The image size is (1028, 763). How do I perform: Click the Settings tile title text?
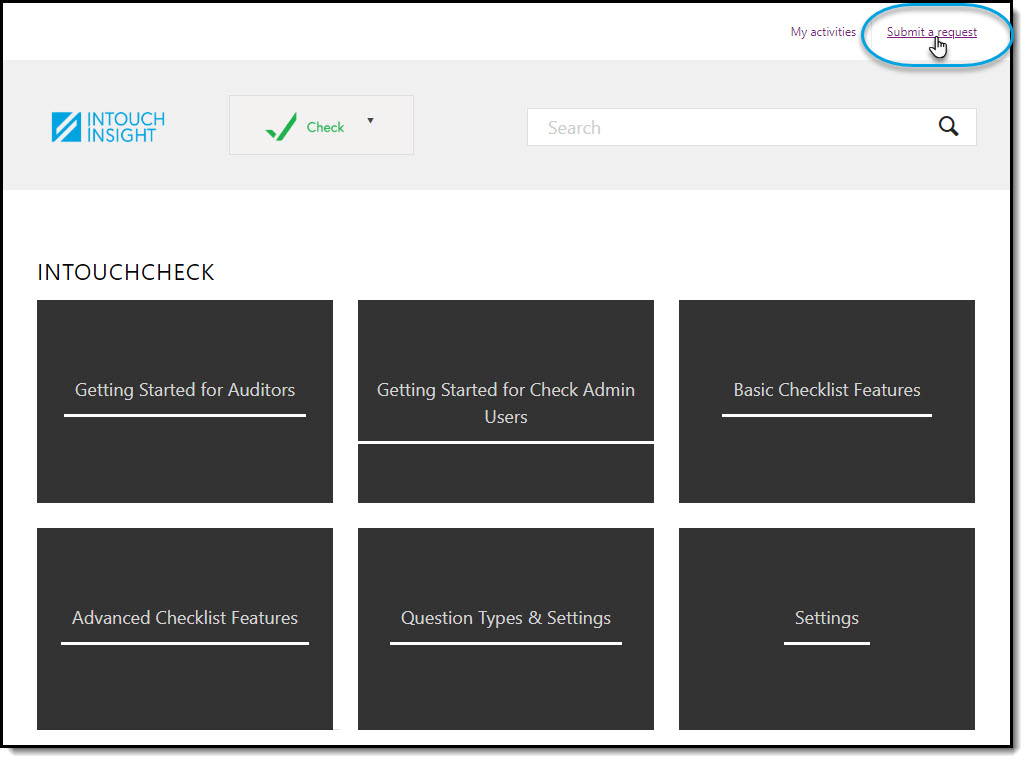click(x=826, y=617)
